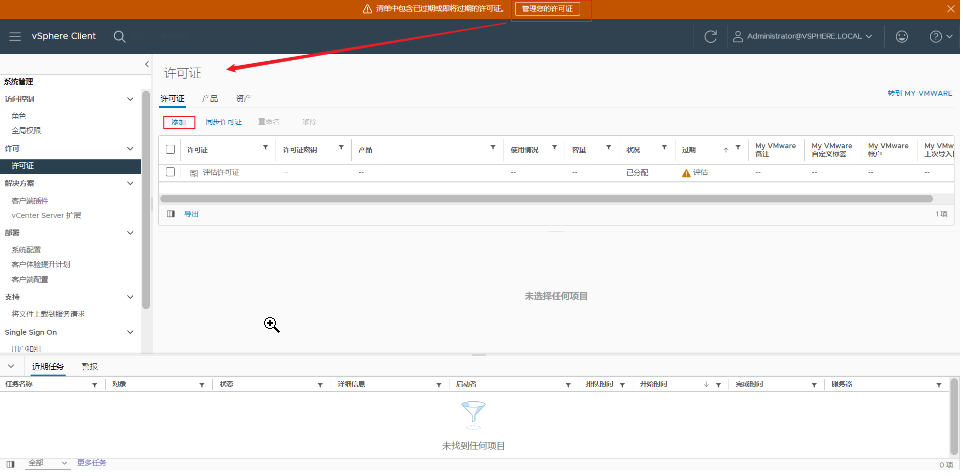The height and width of the screenshot is (476, 963).
Task: Filter the 许可证密钥 column
Action: point(341,147)
